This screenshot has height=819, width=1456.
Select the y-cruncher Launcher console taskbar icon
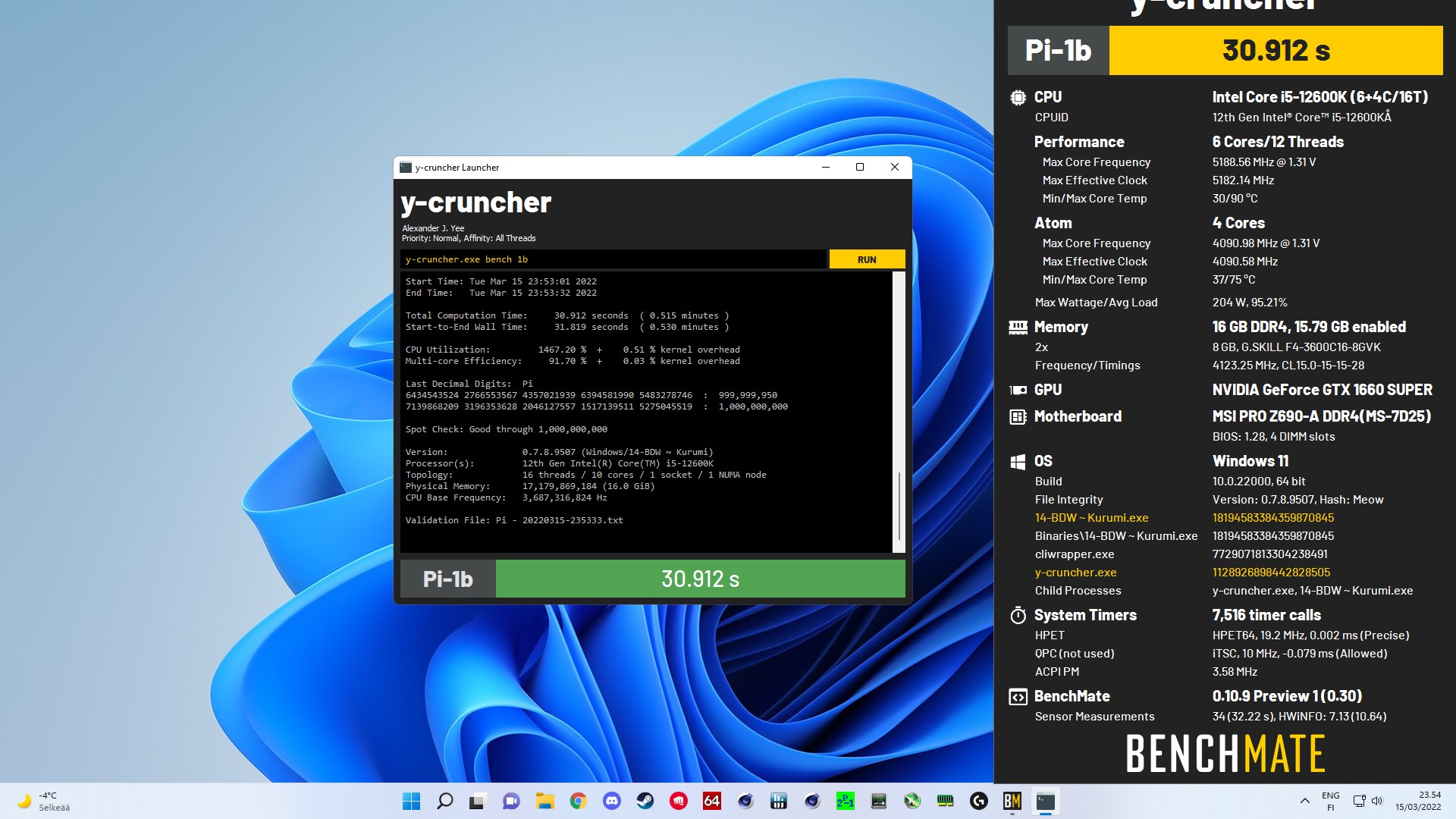point(1046,801)
